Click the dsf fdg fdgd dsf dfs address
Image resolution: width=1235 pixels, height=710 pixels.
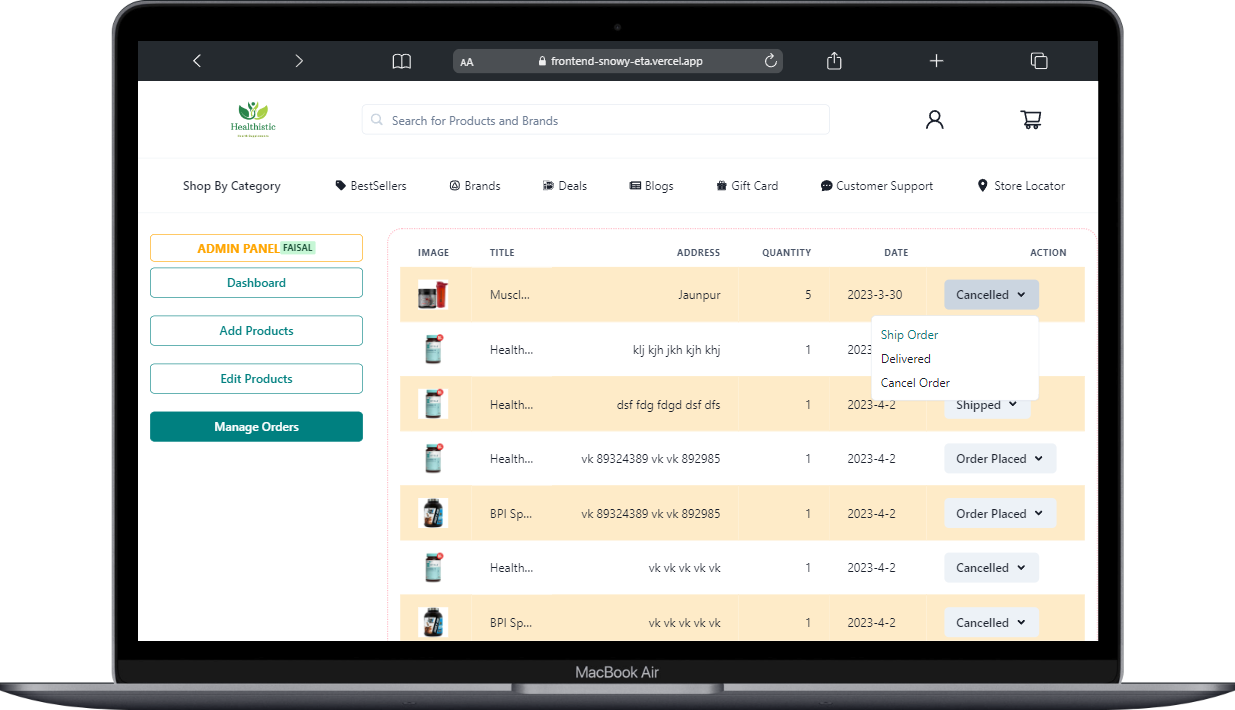tap(668, 405)
